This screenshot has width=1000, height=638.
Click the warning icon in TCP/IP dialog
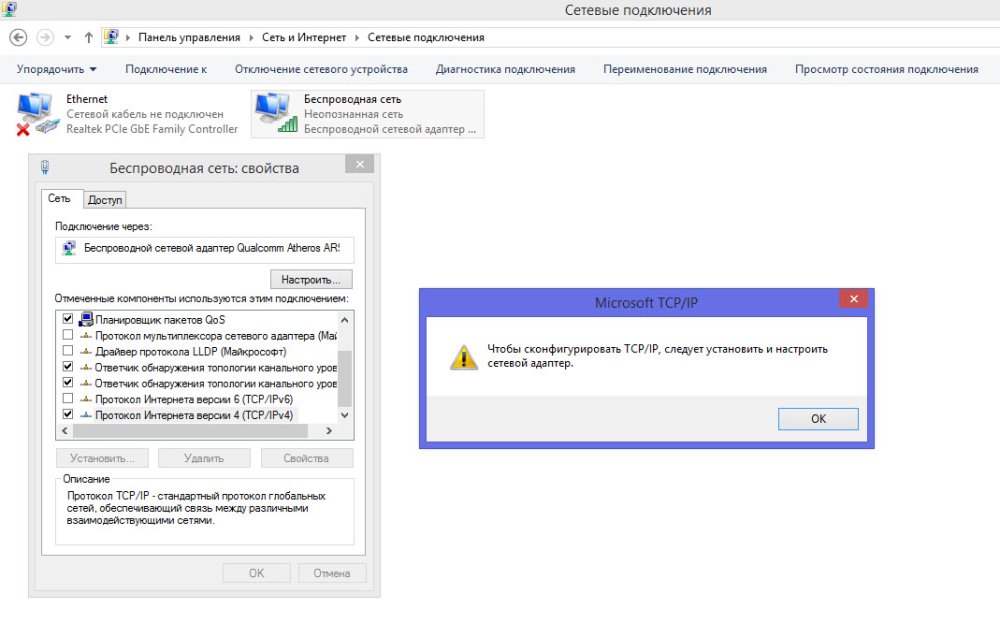[463, 357]
